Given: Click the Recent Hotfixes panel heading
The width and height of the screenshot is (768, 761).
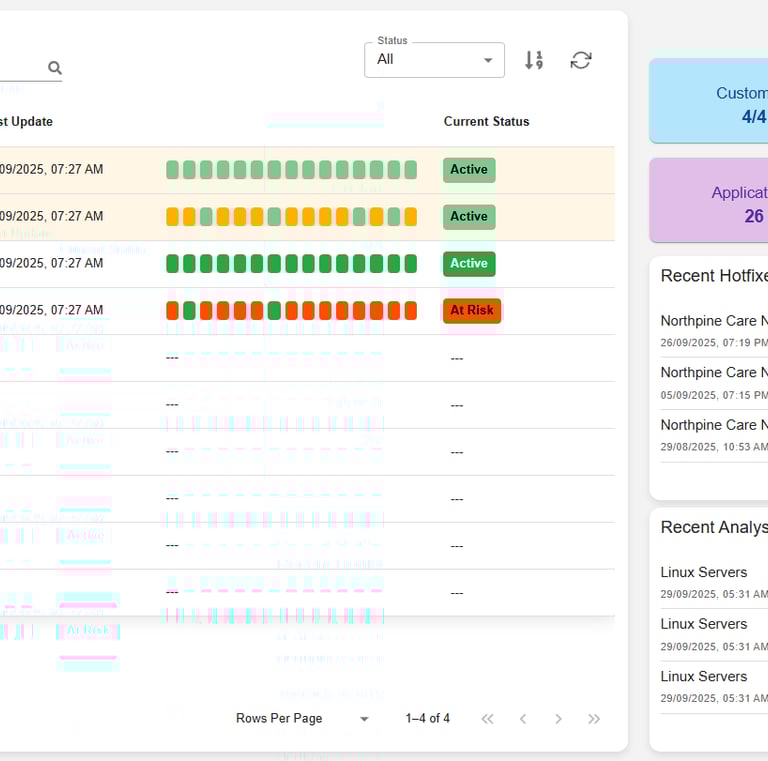Looking at the screenshot, I should point(714,276).
